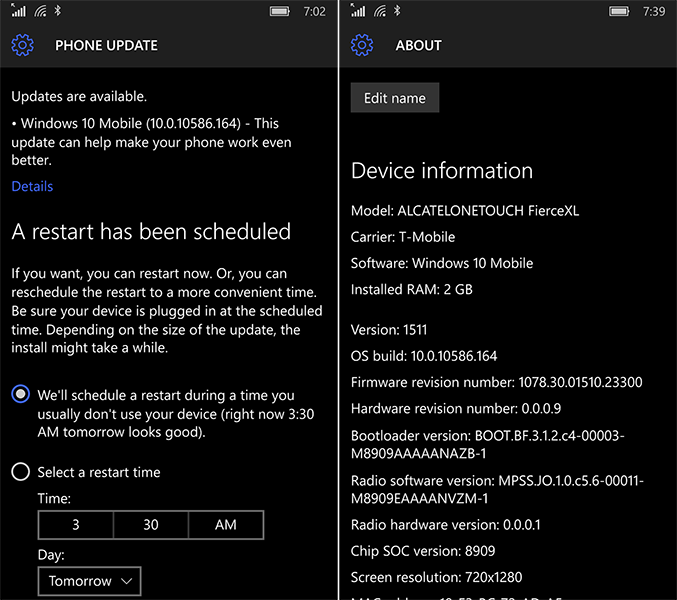Tap Hardware revision number: 0.0.0.9 line
677x600 pixels.
[456, 408]
